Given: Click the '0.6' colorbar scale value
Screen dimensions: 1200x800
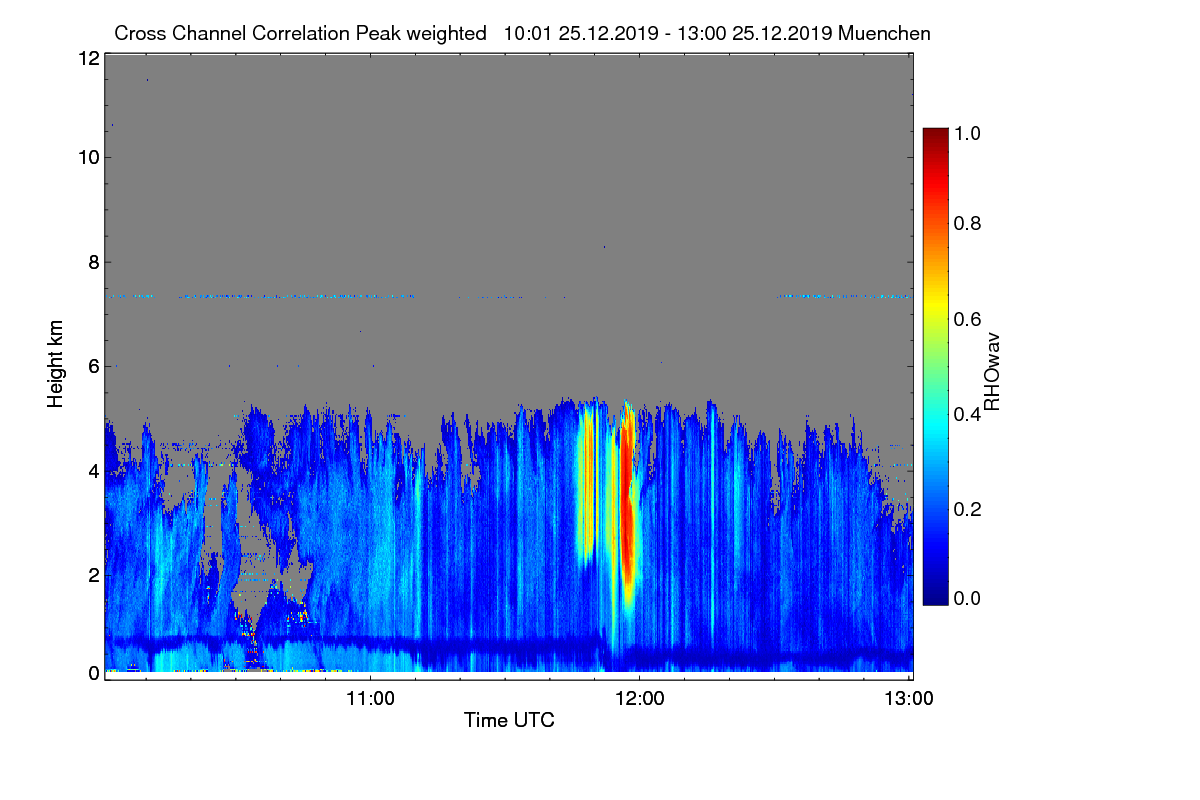Looking at the screenshot, I should click(969, 319).
